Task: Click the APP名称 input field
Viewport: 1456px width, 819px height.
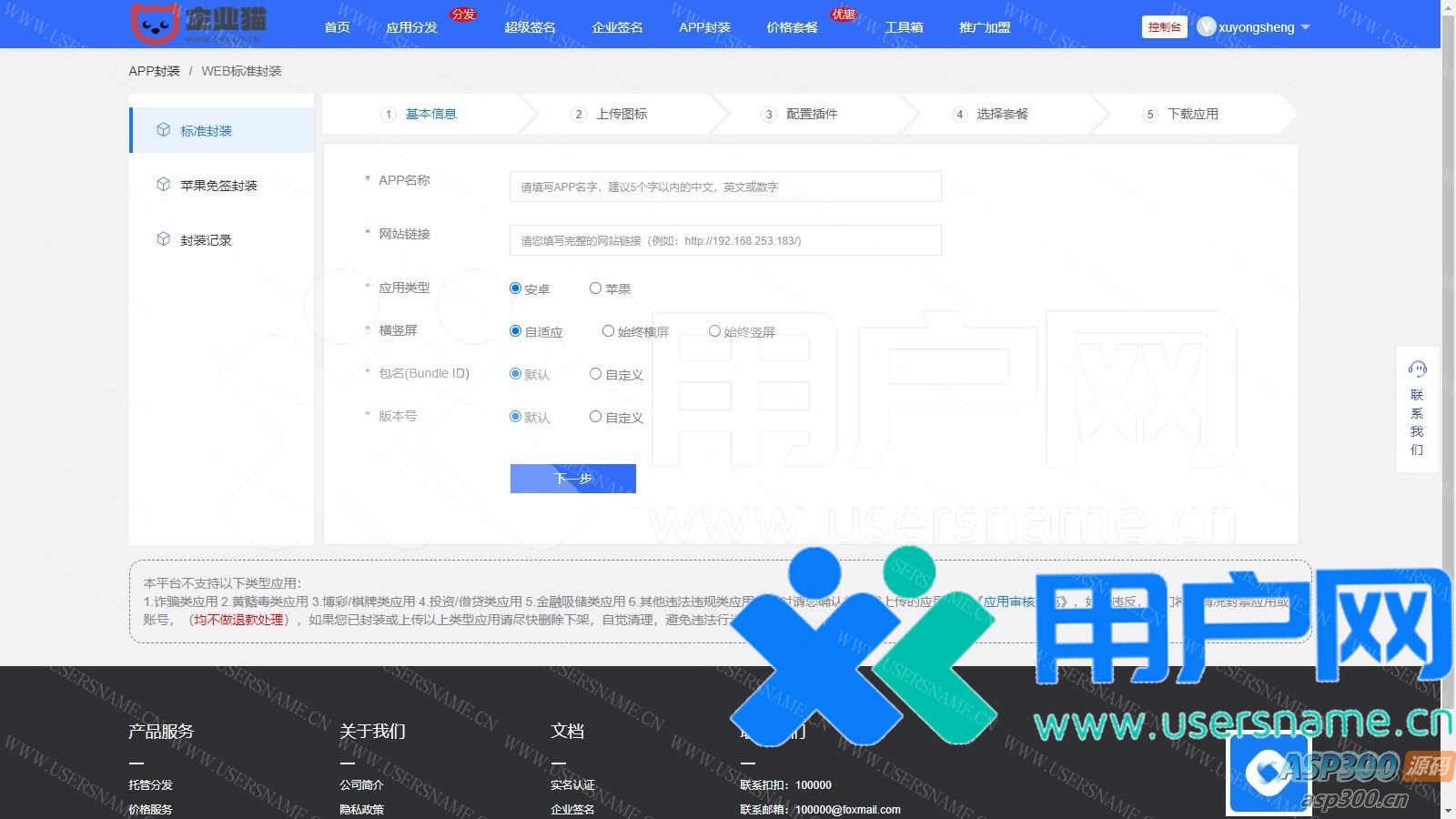Action: [x=724, y=187]
